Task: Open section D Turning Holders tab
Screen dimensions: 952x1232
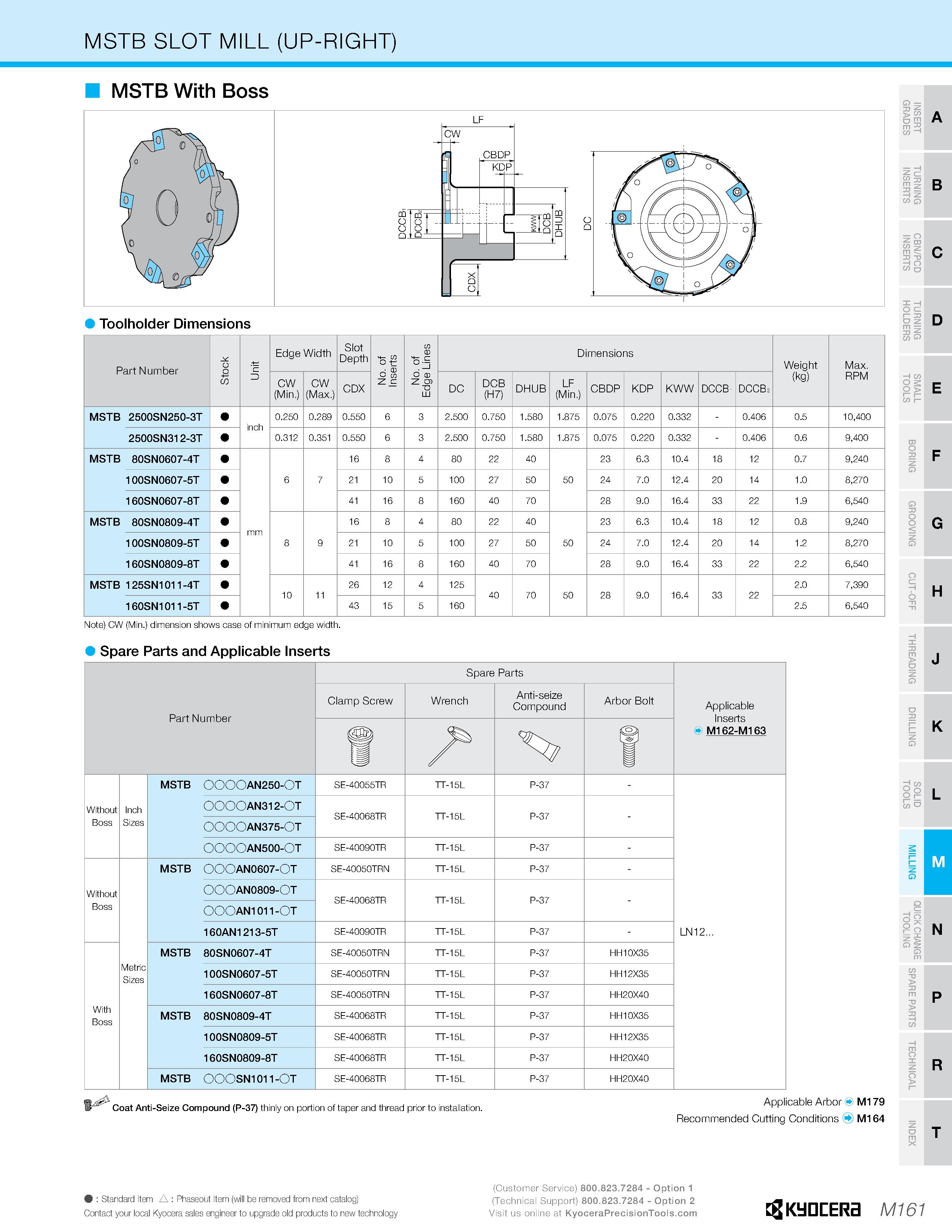Action: click(x=925, y=320)
